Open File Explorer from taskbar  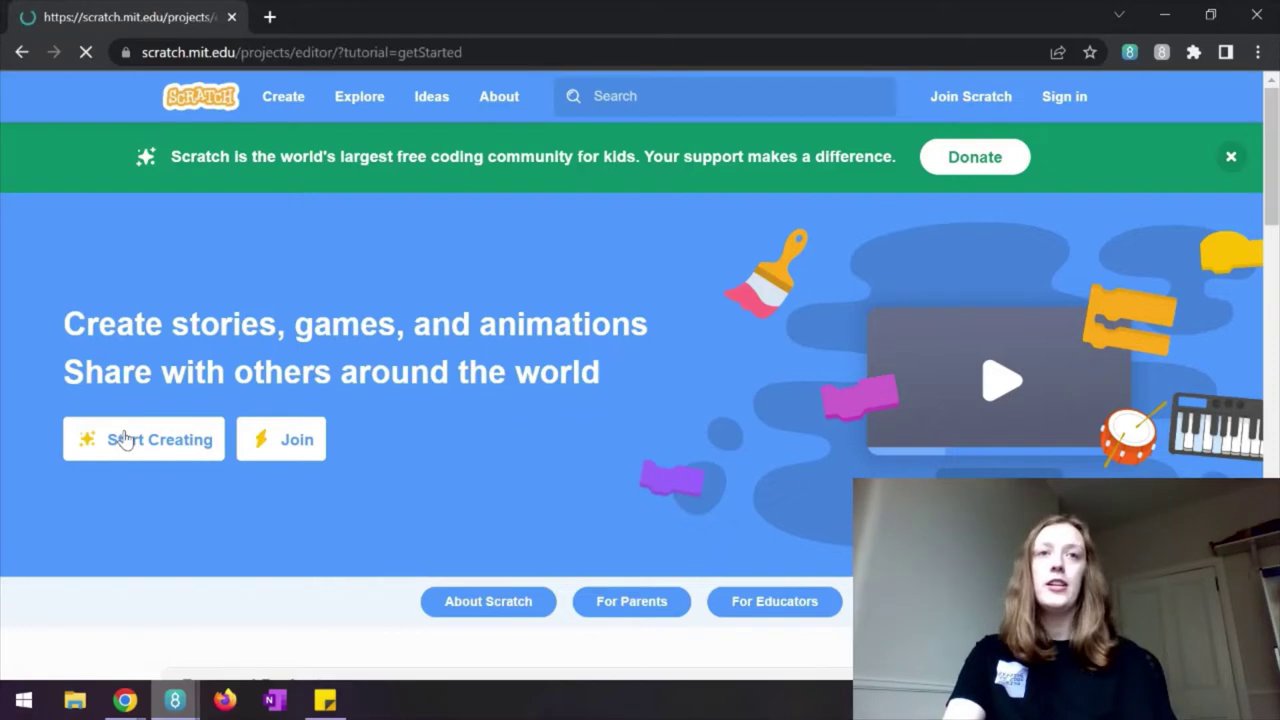pyautogui.click(x=75, y=700)
